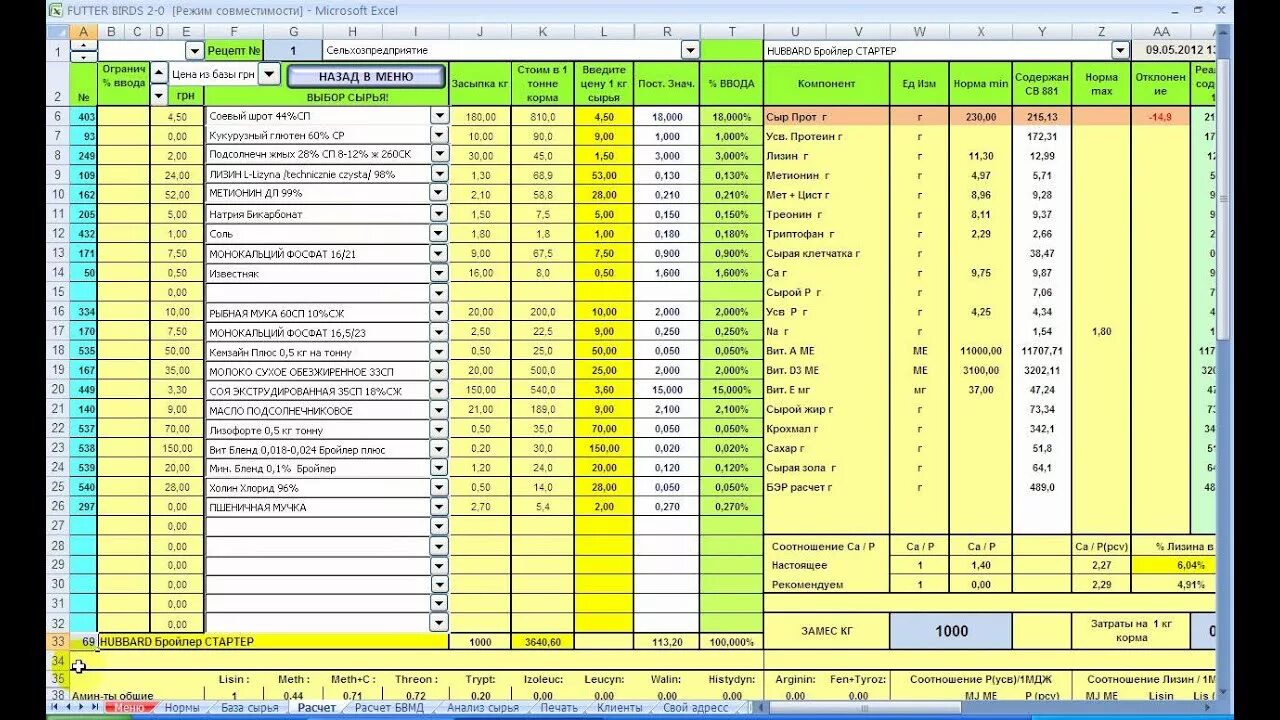Expand dropdown for ПШЕНИЧНАЯ МУЧКА

pyautogui.click(x=438, y=507)
